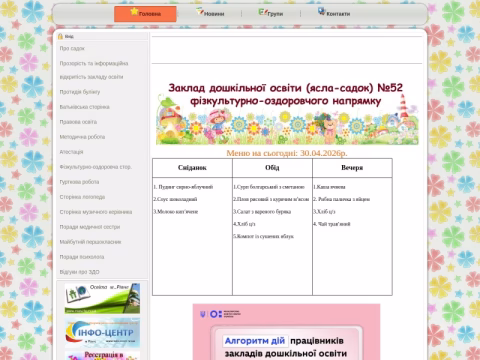480x360 pixels.
Task: Open Сторінка музичного керівника link
Action: click(96, 212)
